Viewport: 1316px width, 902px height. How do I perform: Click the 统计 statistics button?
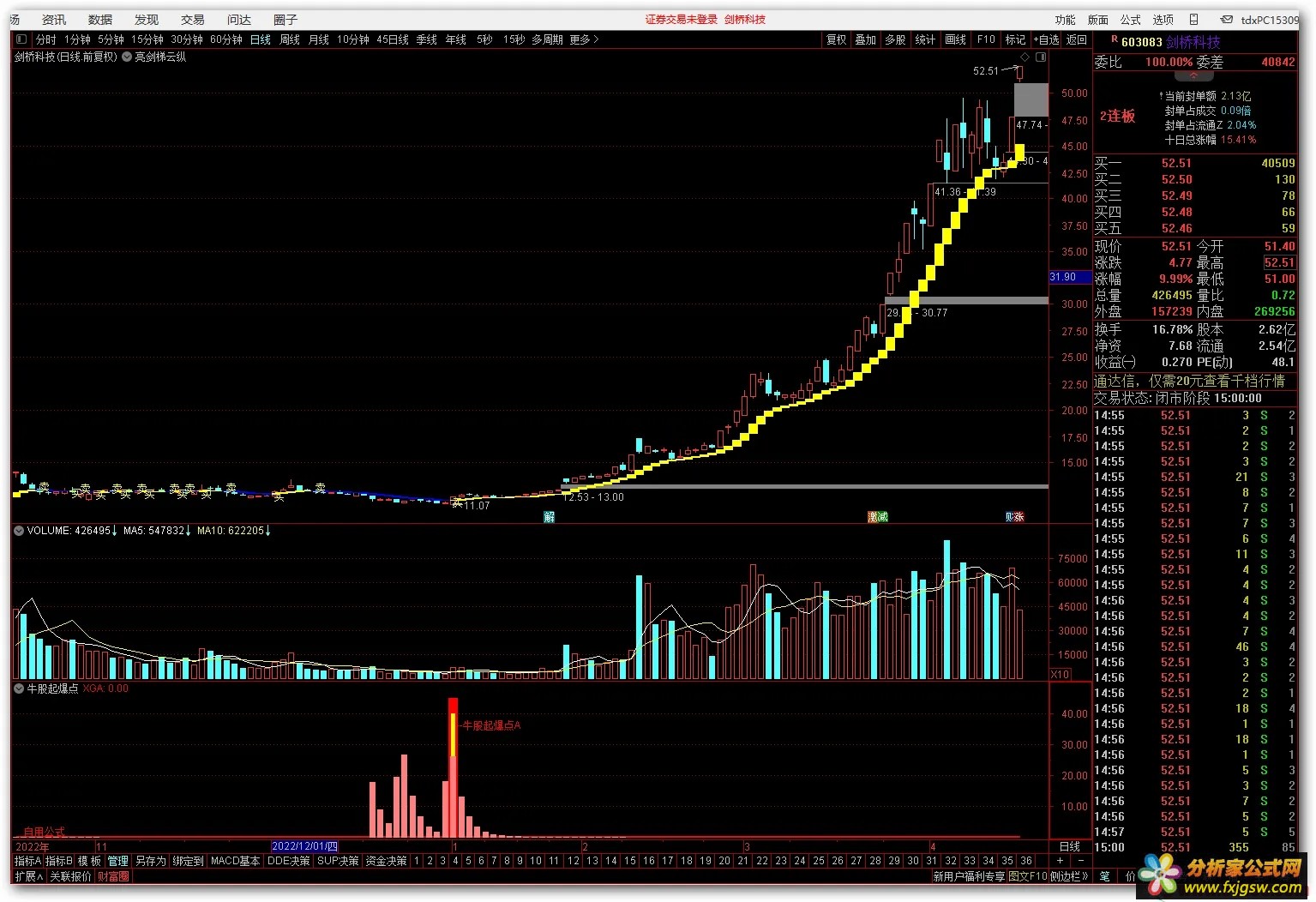[x=926, y=39]
